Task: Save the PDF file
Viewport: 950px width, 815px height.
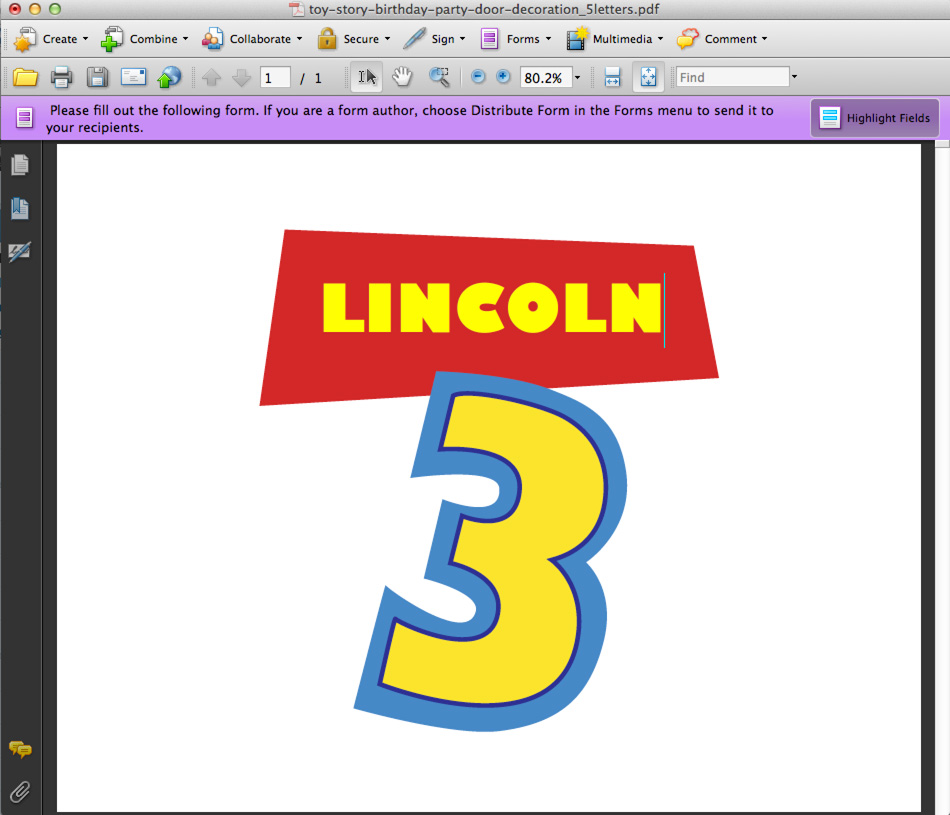Action: click(97, 78)
